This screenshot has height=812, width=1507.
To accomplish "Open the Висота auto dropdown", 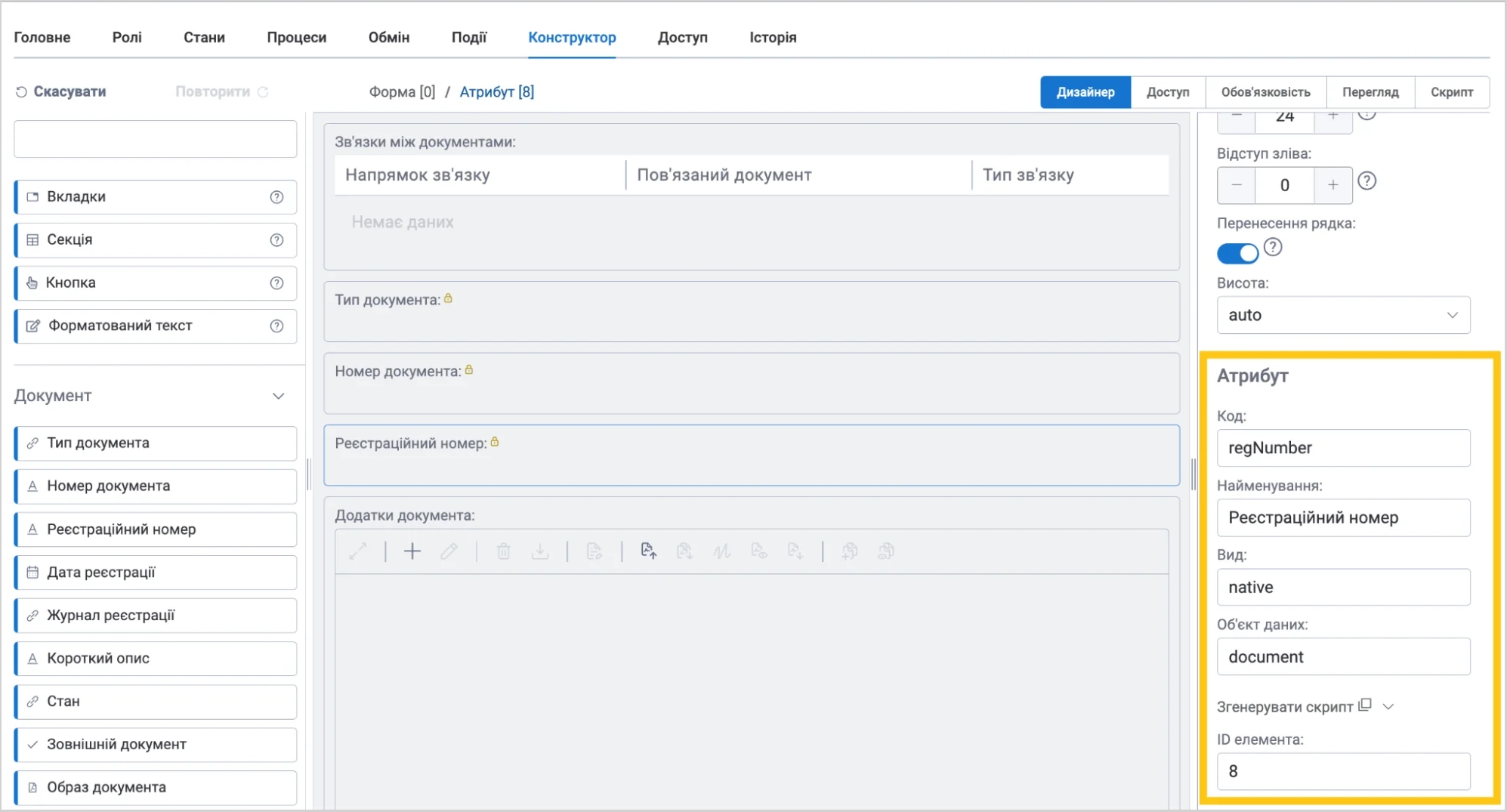I will click(x=1344, y=315).
